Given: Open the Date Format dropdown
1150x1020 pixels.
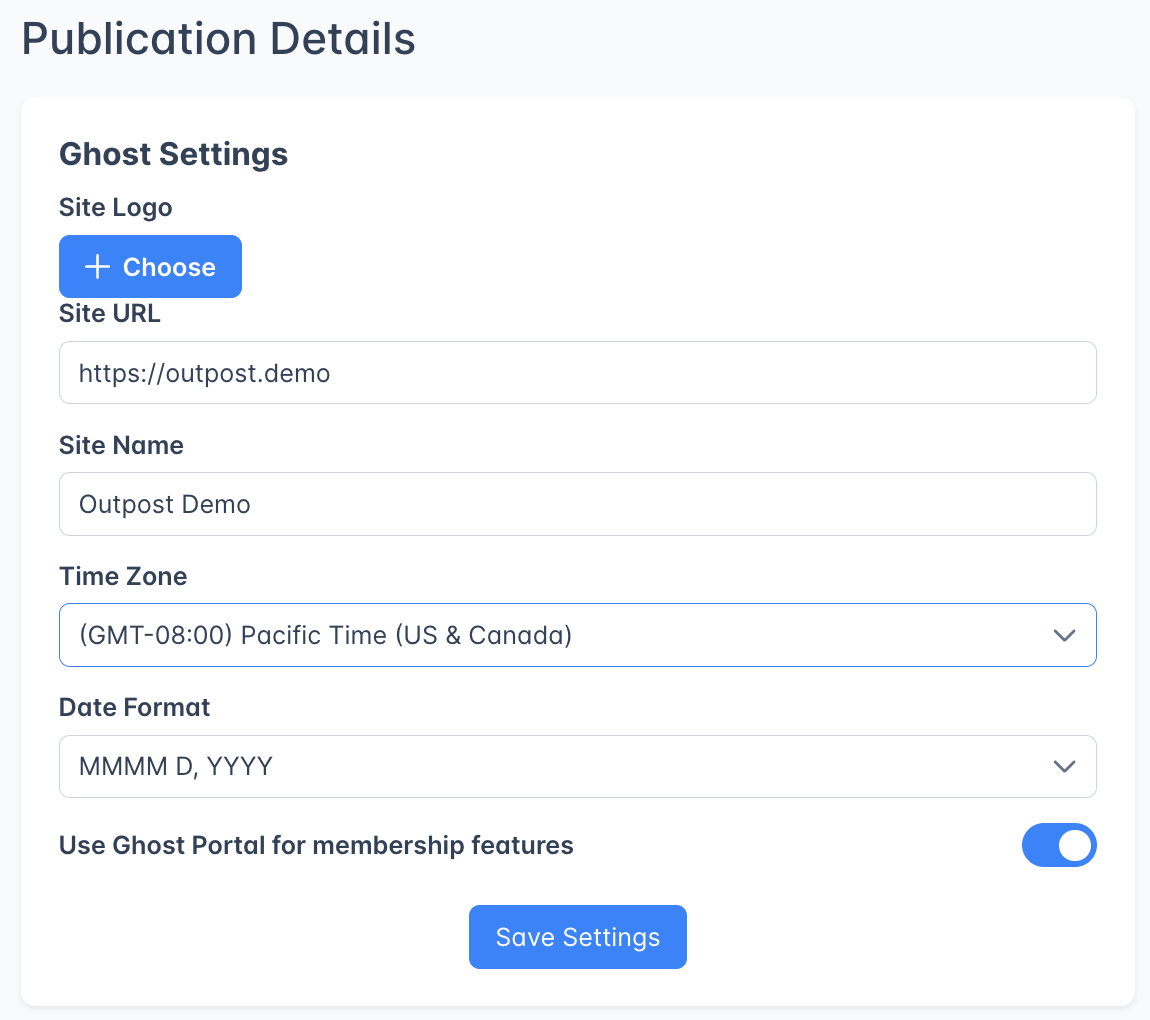Looking at the screenshot, I should [x=577, y=766].
